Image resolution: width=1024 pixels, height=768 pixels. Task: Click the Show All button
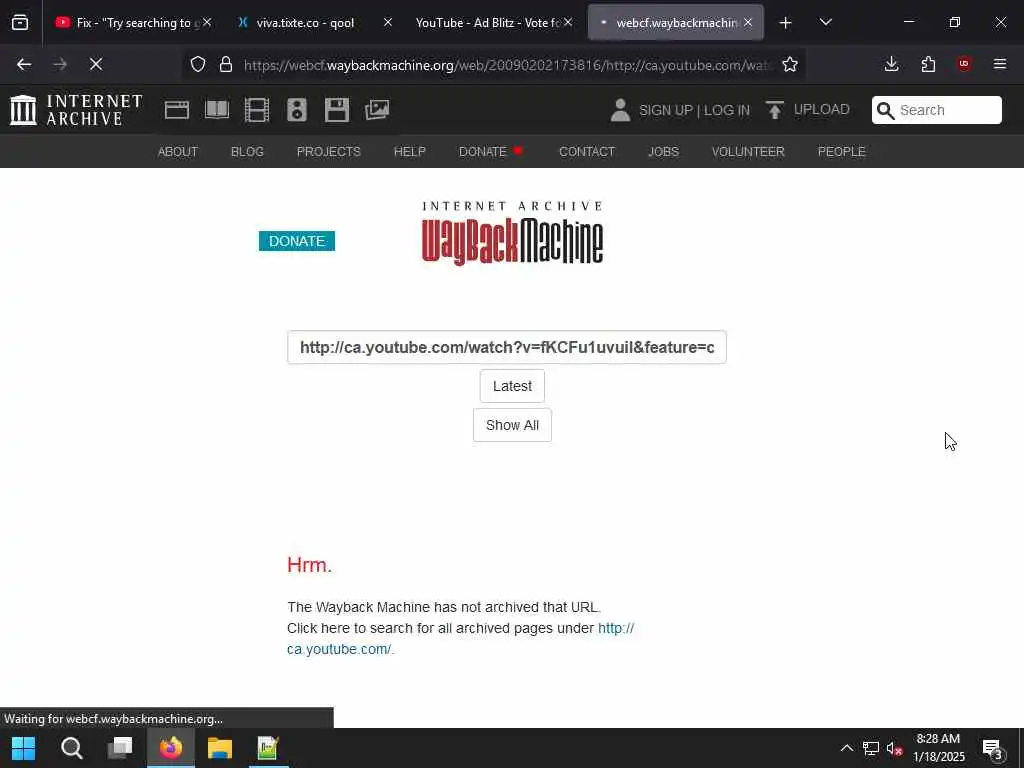[512, 425]
